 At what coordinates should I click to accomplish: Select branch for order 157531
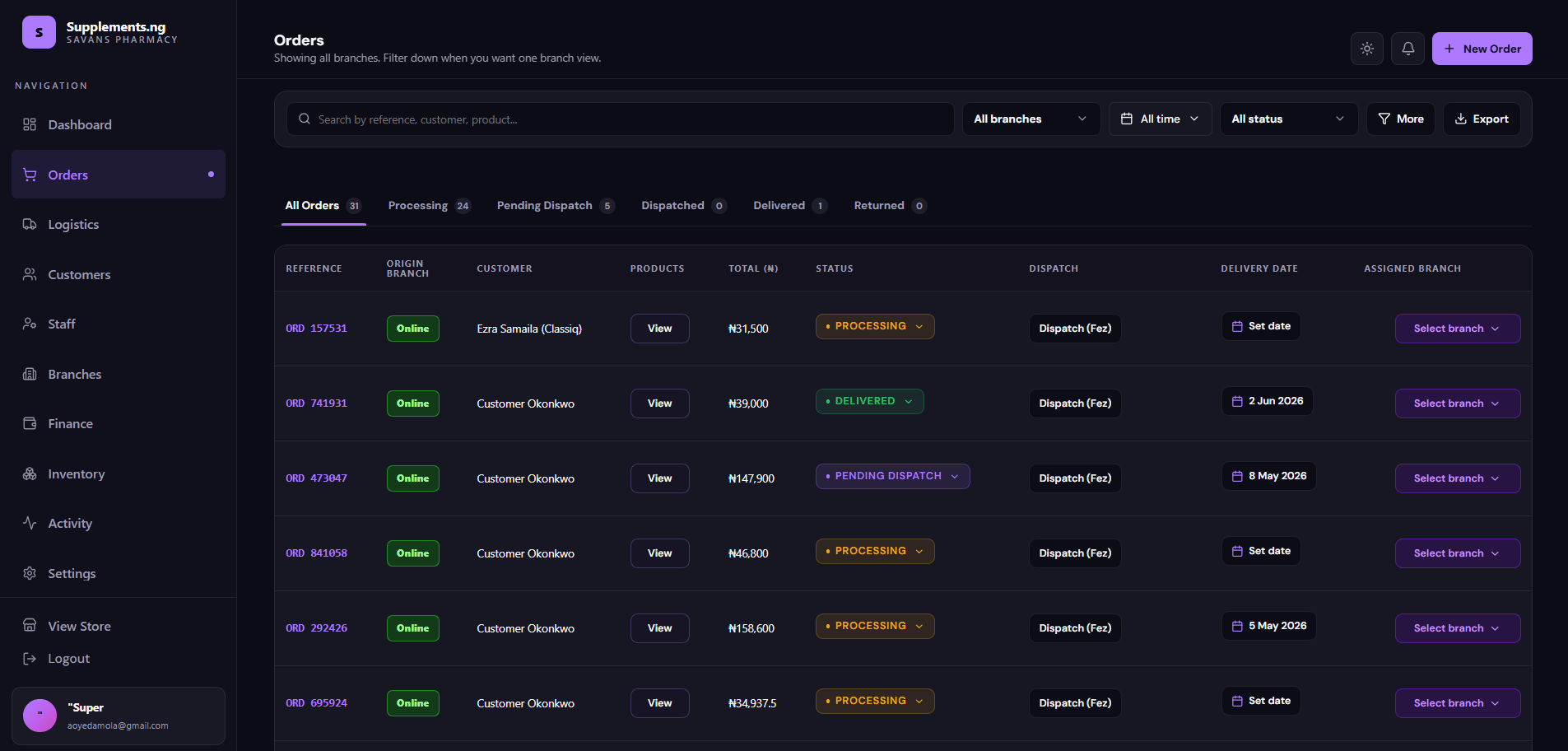coord(1458,329)
